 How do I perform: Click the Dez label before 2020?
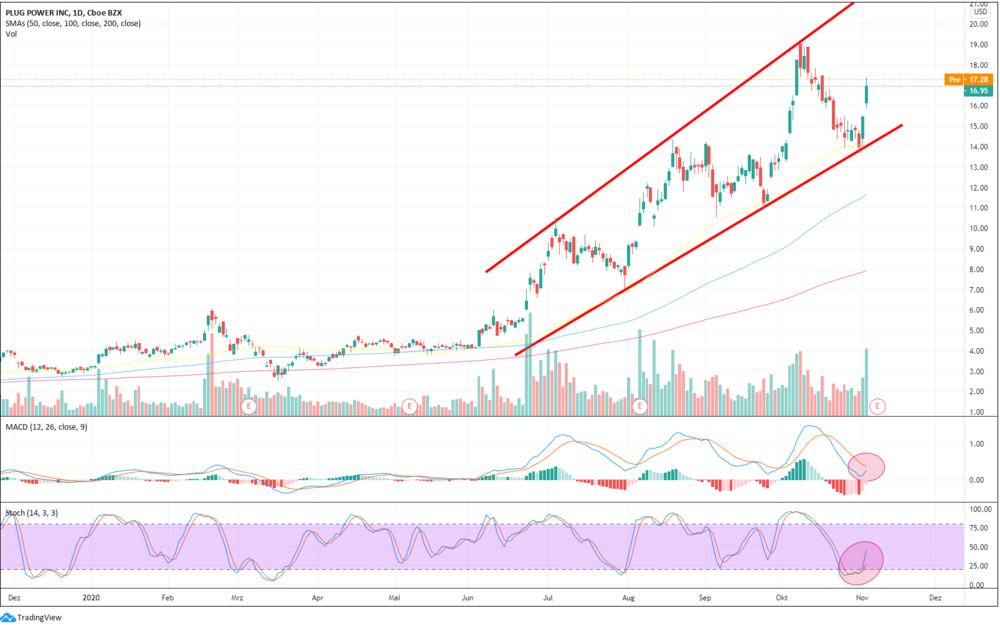click(14, 598)
